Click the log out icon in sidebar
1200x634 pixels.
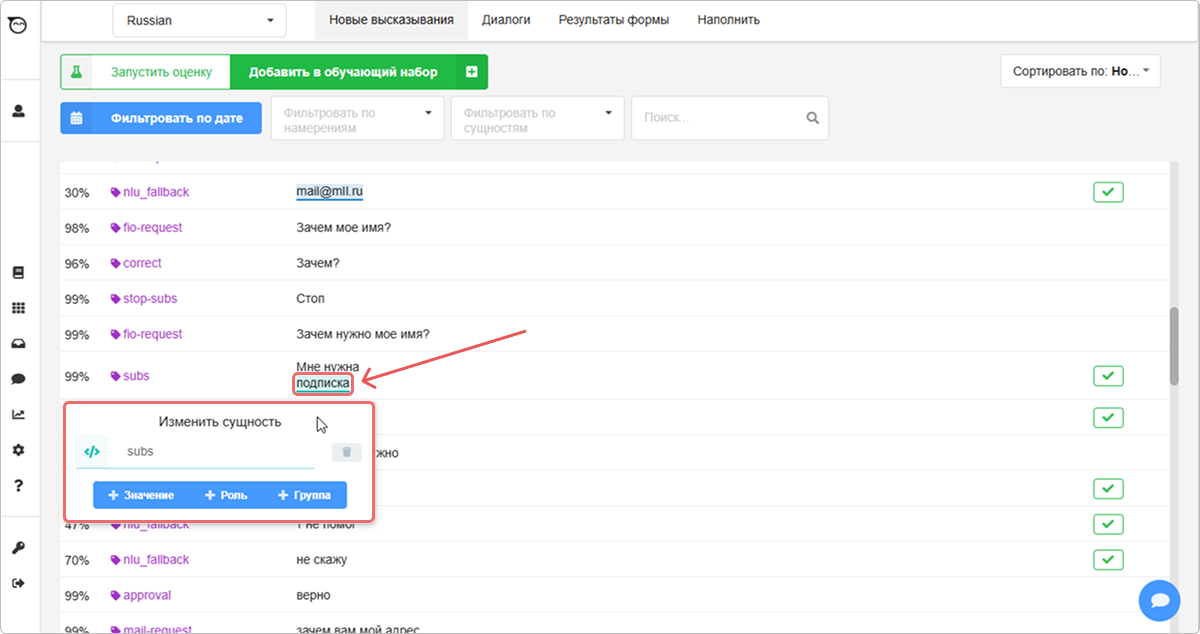pos(18,583)
